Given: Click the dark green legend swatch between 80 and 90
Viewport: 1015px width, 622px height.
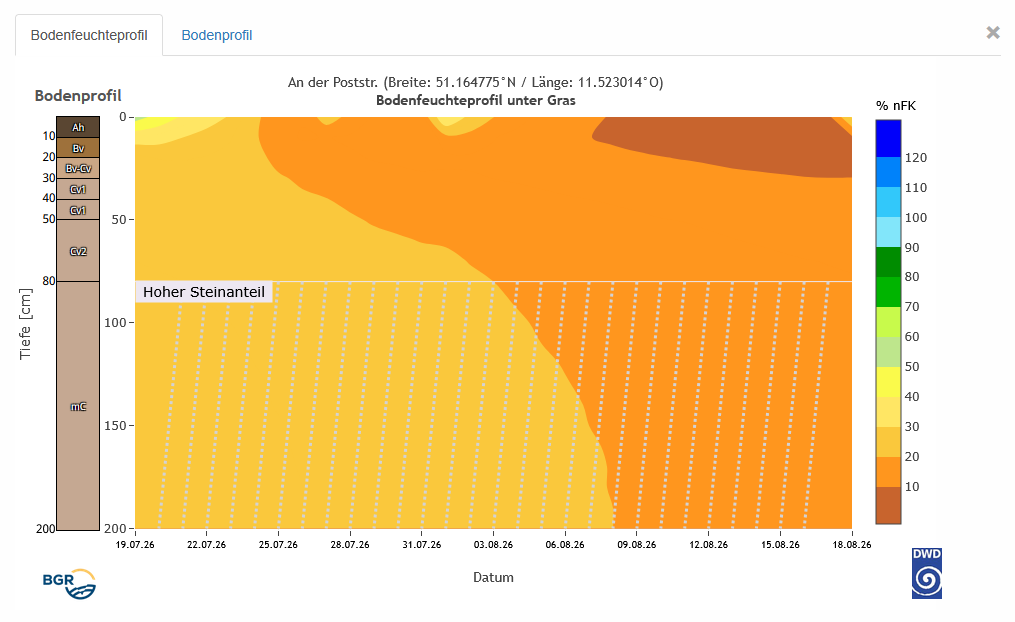Looking at the screenshot, I should pos(888,261).
